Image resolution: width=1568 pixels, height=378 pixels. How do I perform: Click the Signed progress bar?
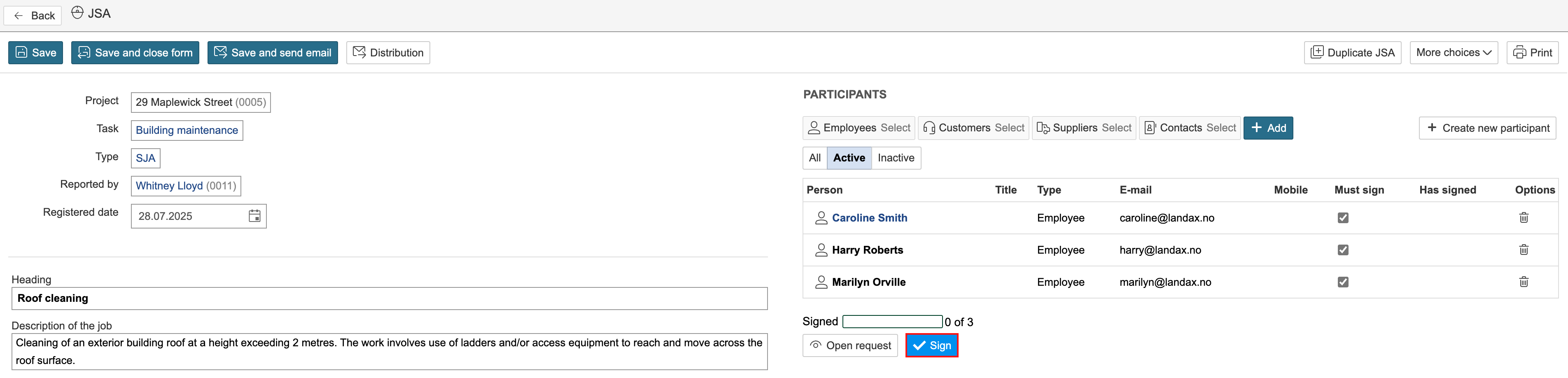click(x=892, y=322)
